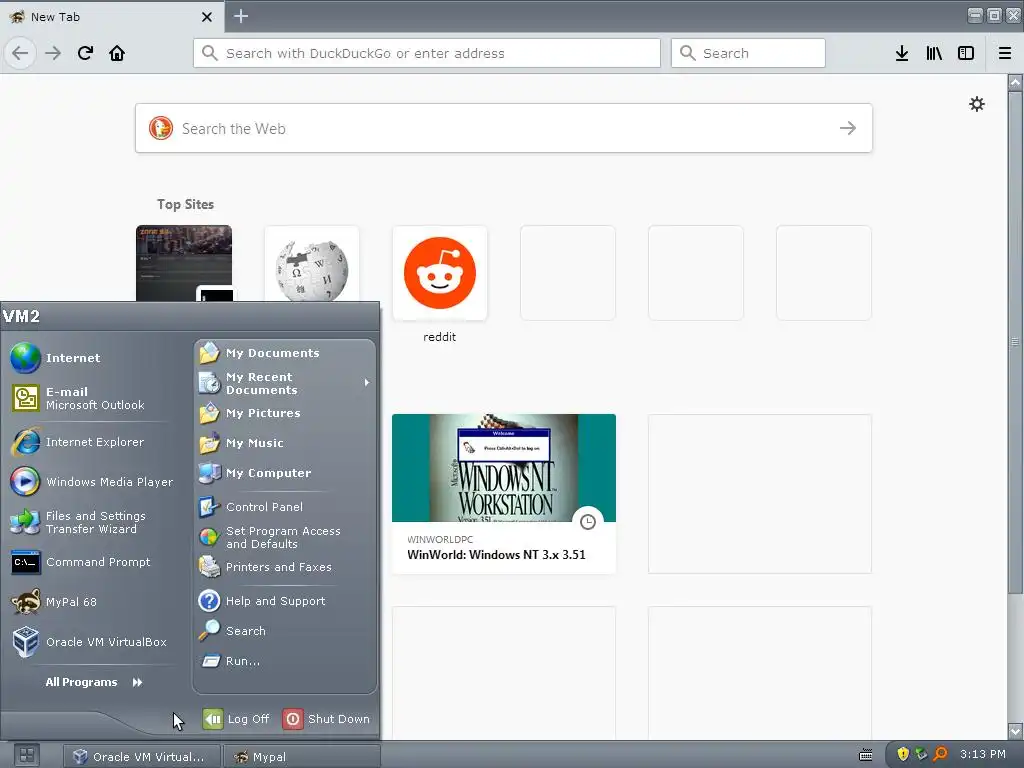
Task: Open the dark first top site thumbnail
Action: click(x=184, y=264)
